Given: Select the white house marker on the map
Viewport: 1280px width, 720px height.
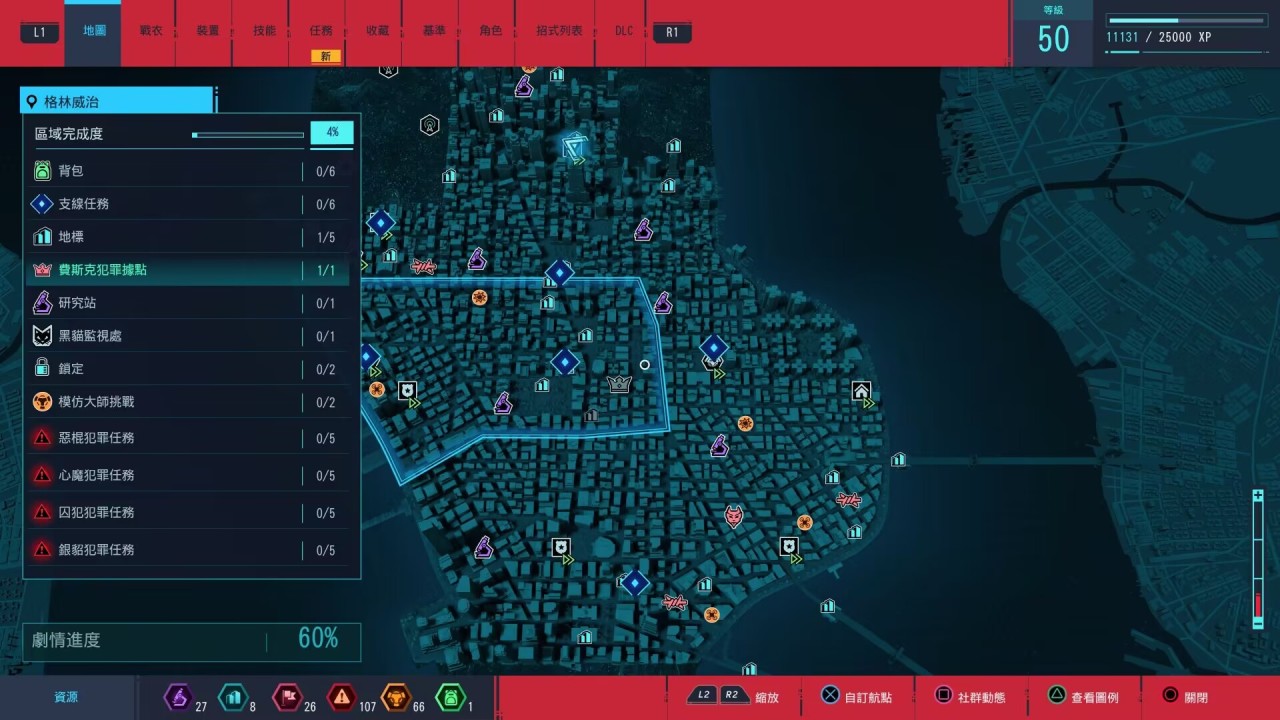Looking at the screenshot, I should [x=861, y=391].
